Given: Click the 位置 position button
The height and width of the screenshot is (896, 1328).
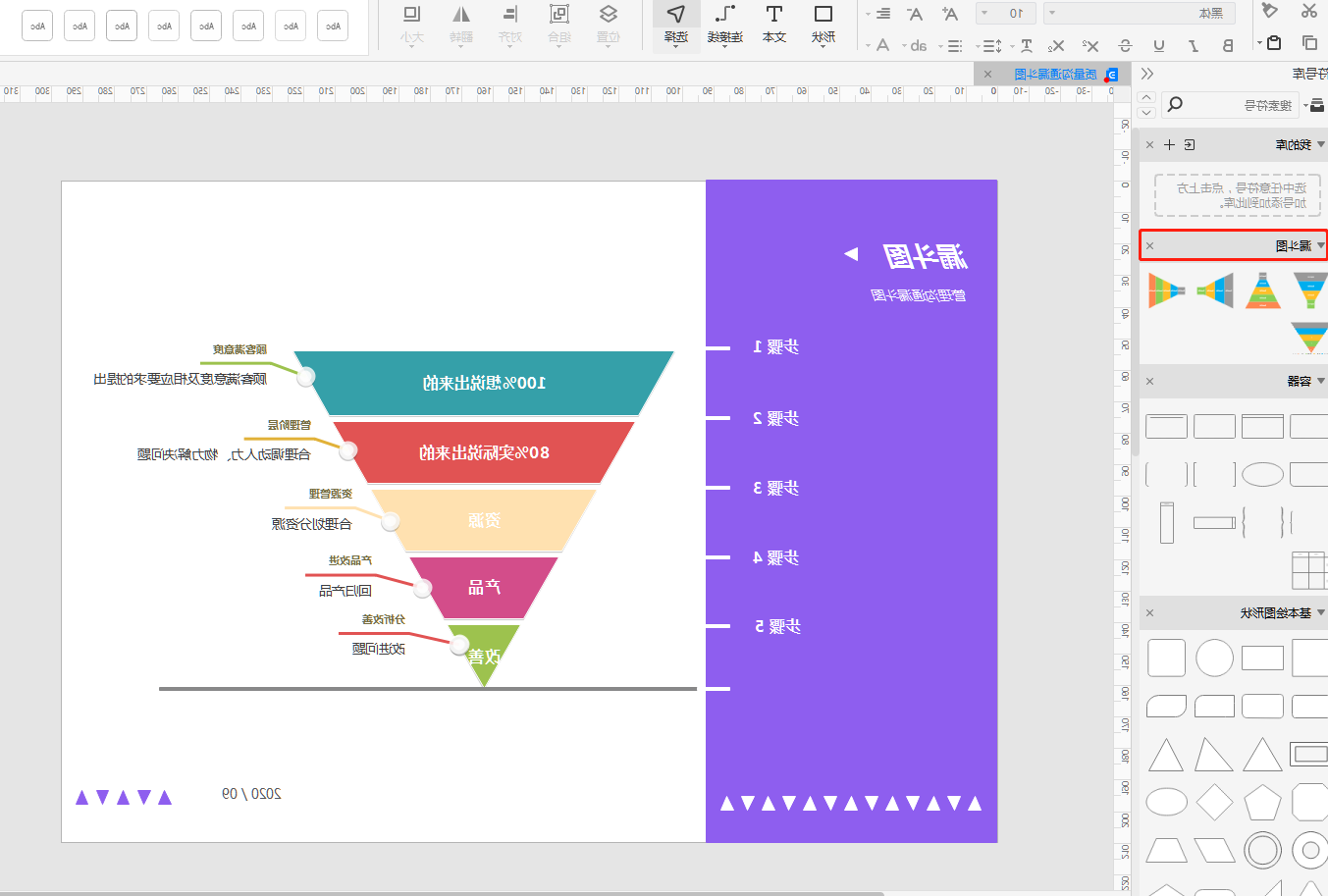Looking at the screenshot, I should click(609, 25).
